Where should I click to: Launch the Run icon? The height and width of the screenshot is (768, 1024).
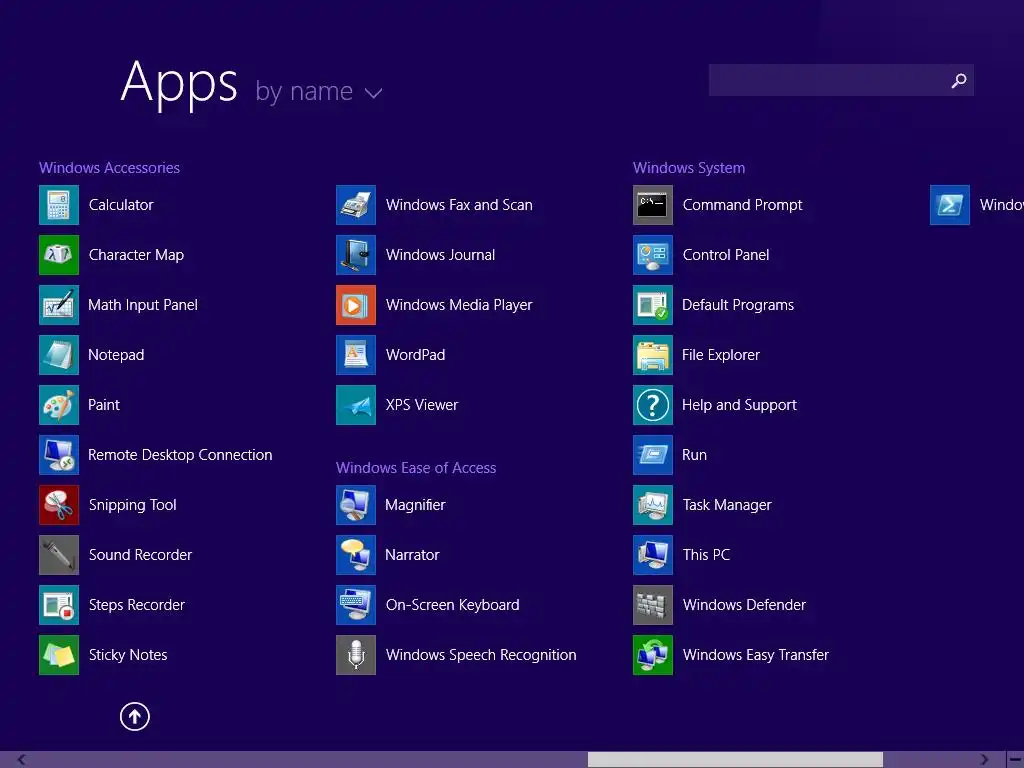[653, 455]
